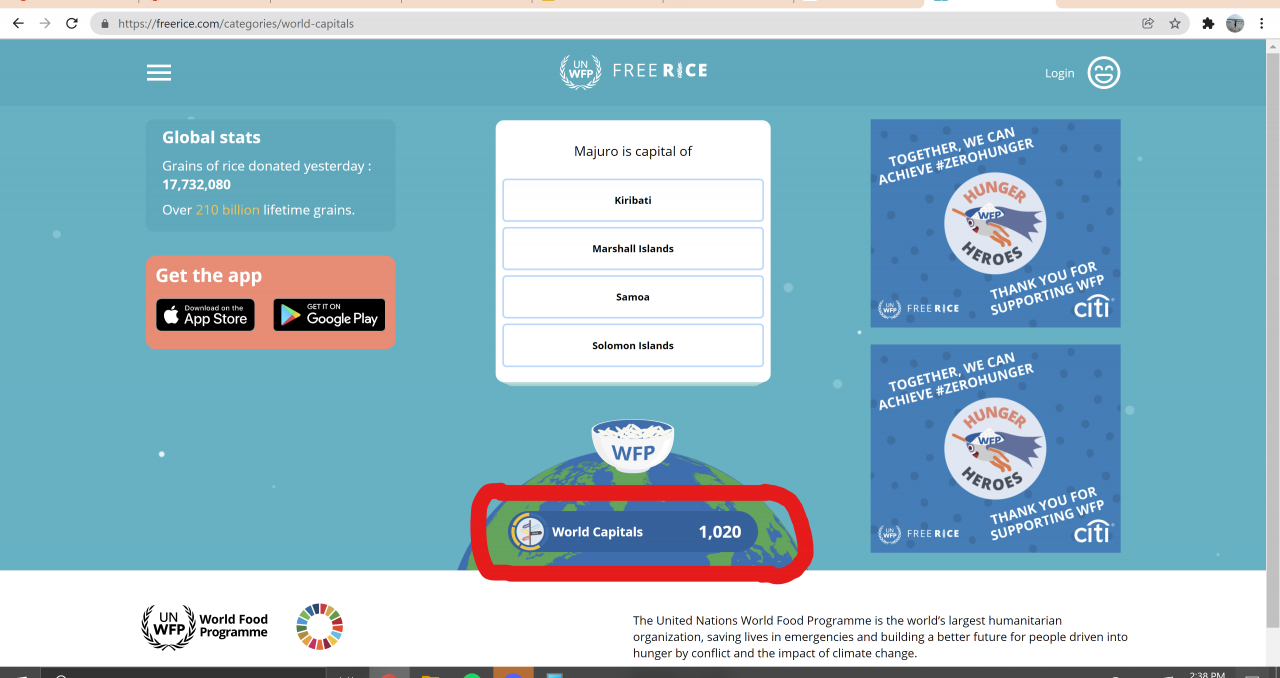Click the Get the app heading

209,276
